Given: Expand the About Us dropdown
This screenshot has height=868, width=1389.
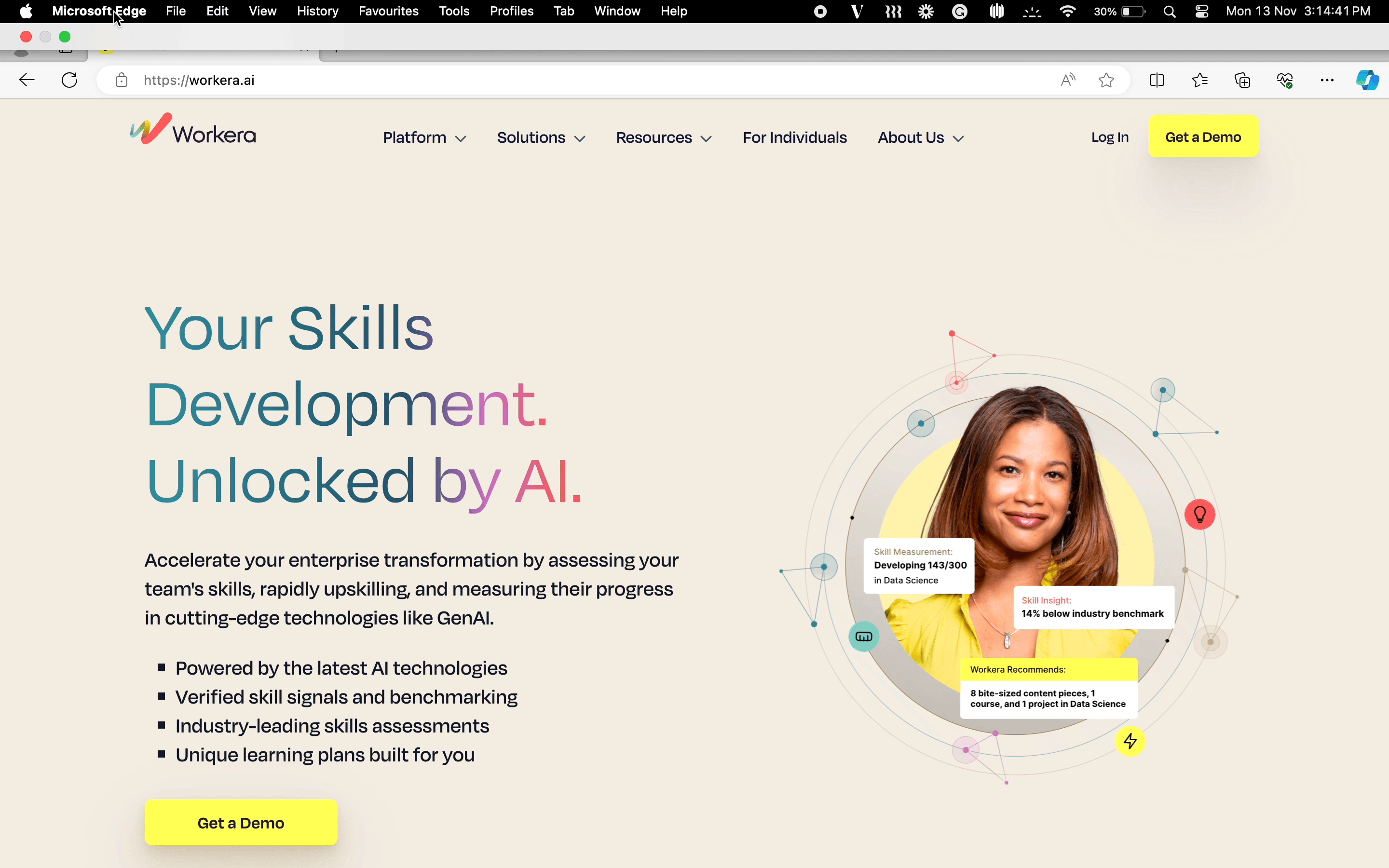Looking at the screenshot, I should pos(921,138).
